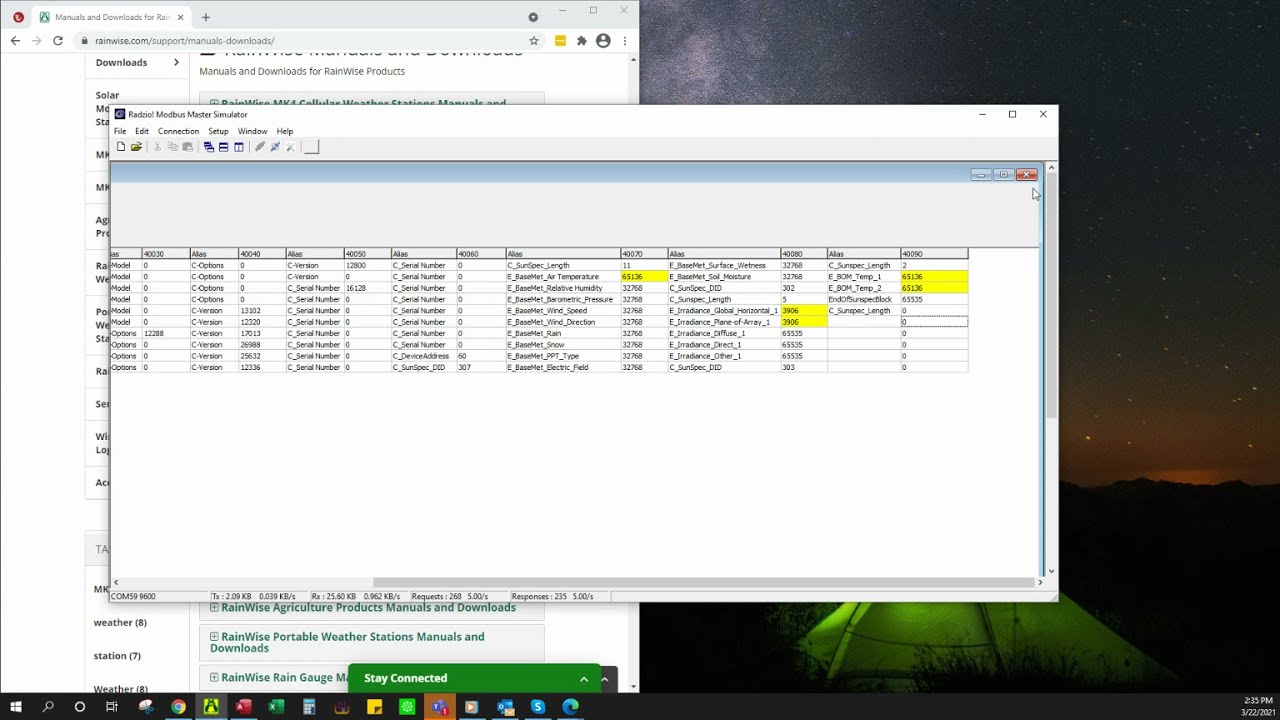
Task: Open Chrome extensions puzzle icon
Action: pyautogui.click(x=582, y=41)
